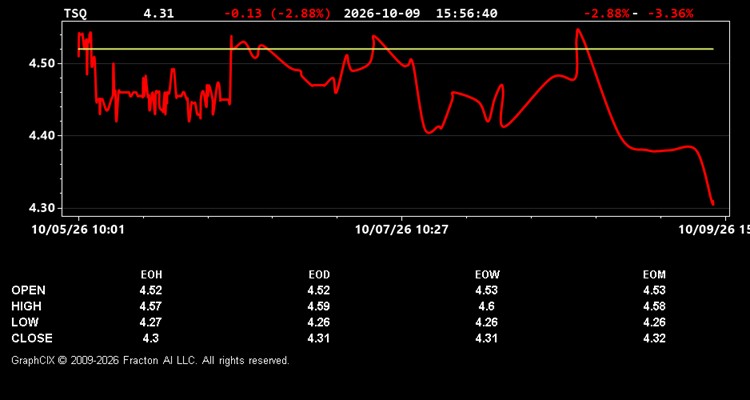Select the 4.40 y-axis label

[x=42, y=136]
